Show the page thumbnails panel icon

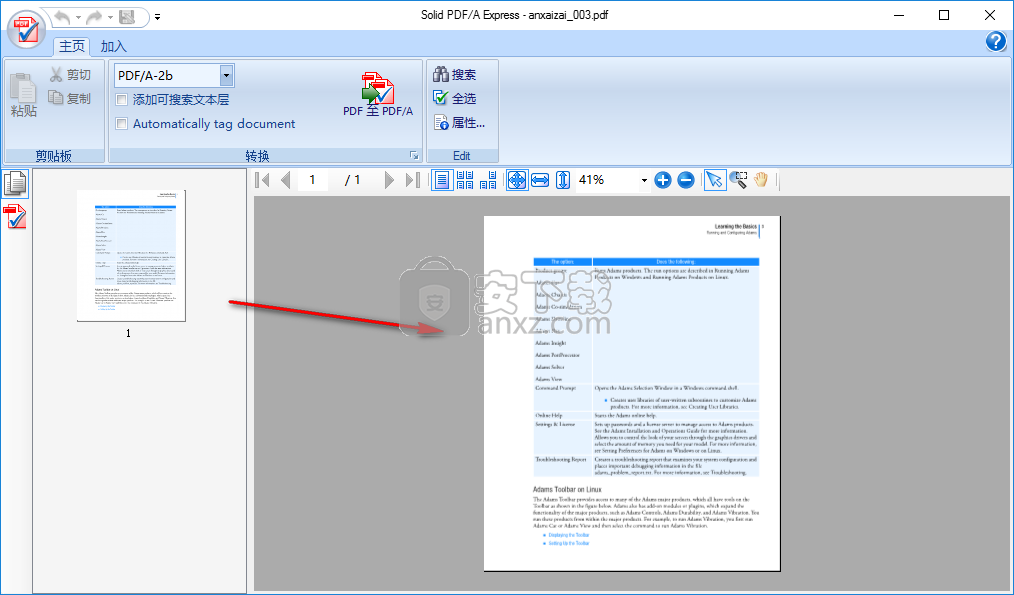(15, 184)
